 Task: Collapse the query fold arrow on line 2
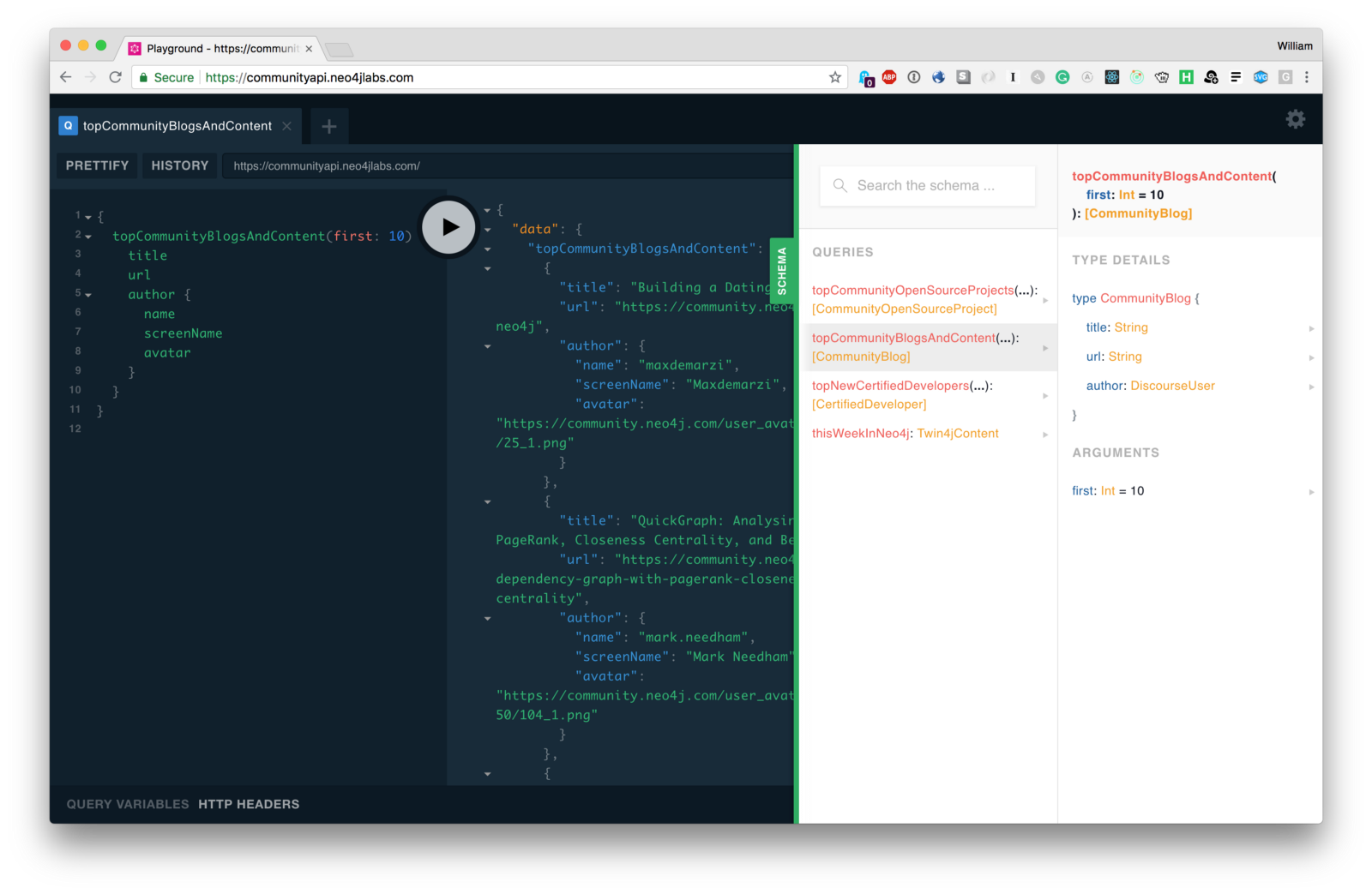click(x=88, y=237)
